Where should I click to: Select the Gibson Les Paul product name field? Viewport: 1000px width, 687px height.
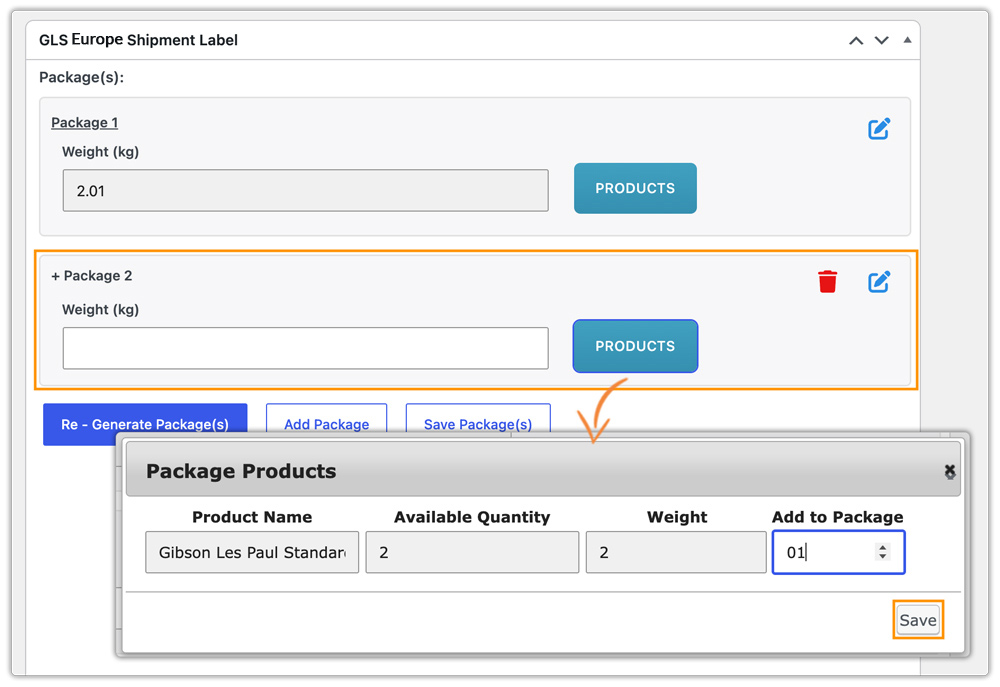[x=252, y=552]
